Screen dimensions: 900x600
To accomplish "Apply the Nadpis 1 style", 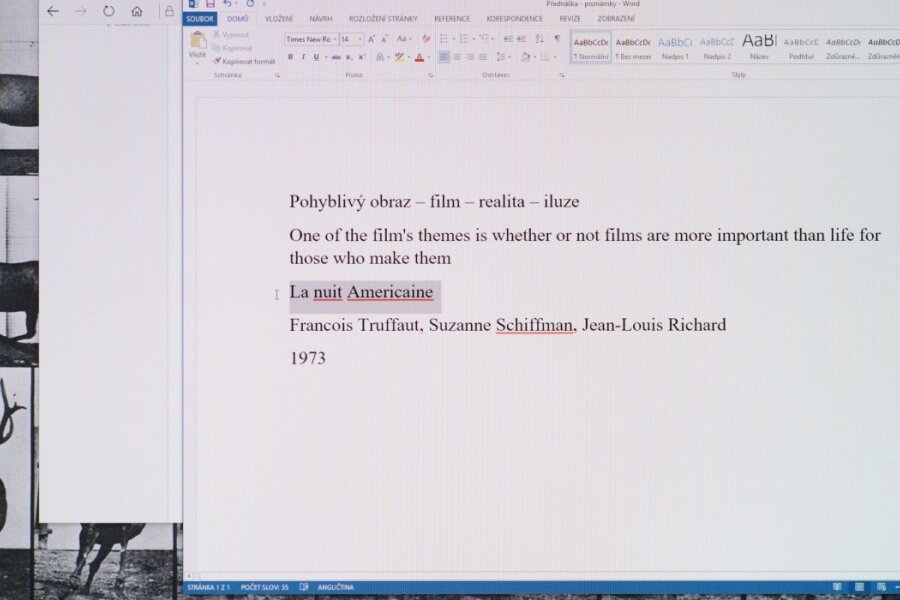I will pyautogui.click(x=674, y=46).
